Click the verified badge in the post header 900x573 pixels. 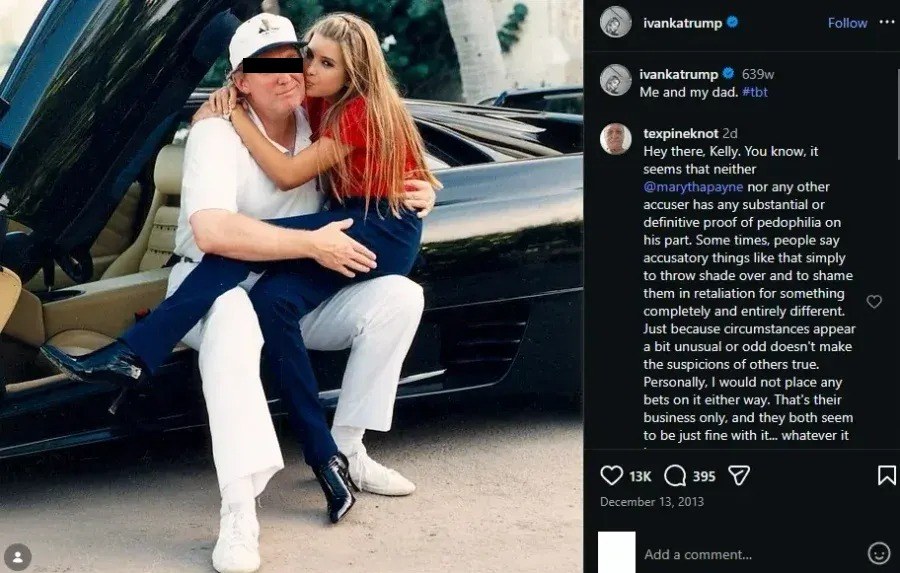732,22
